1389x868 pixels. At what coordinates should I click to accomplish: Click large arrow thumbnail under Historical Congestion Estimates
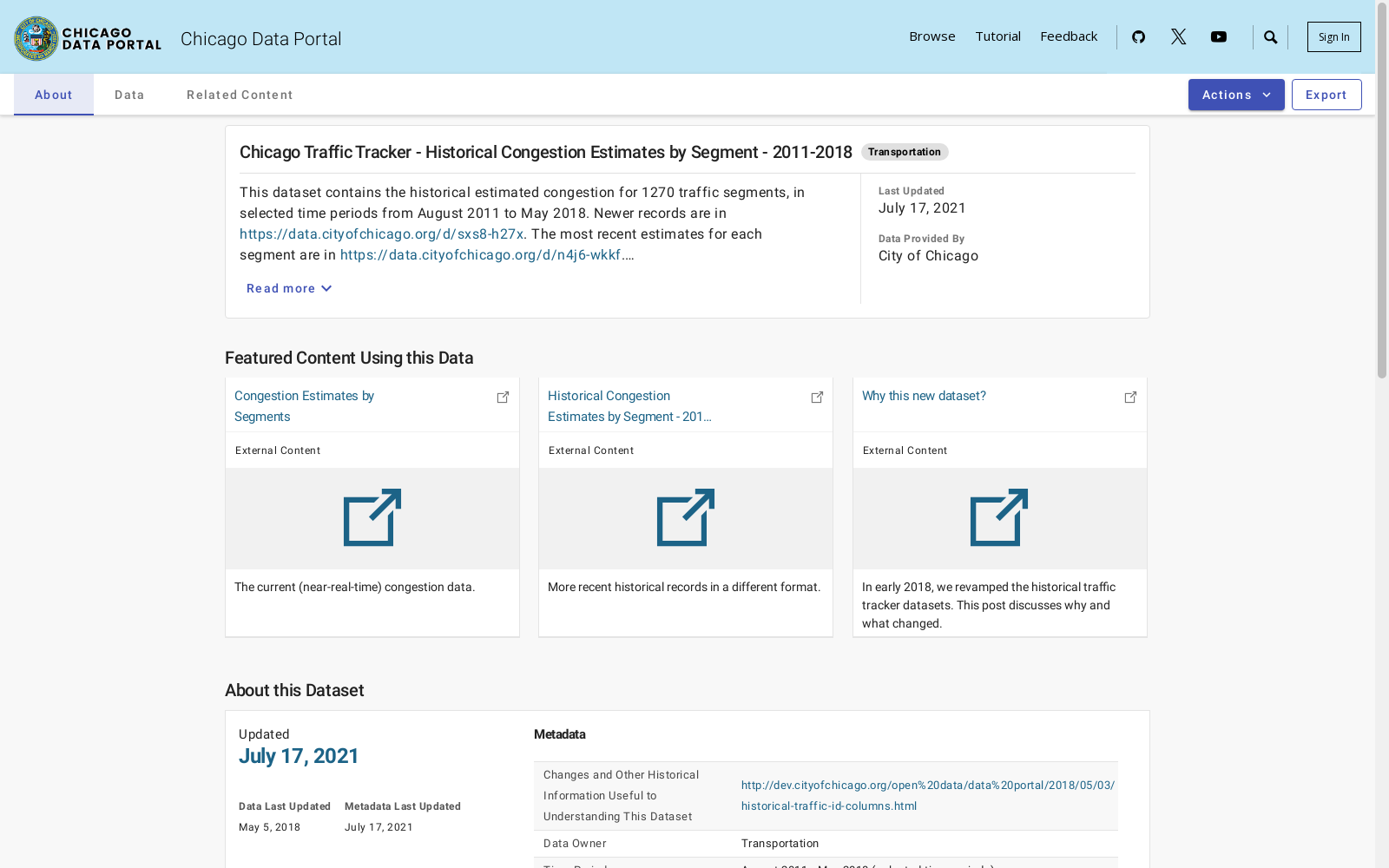click(x=686, y=518)
